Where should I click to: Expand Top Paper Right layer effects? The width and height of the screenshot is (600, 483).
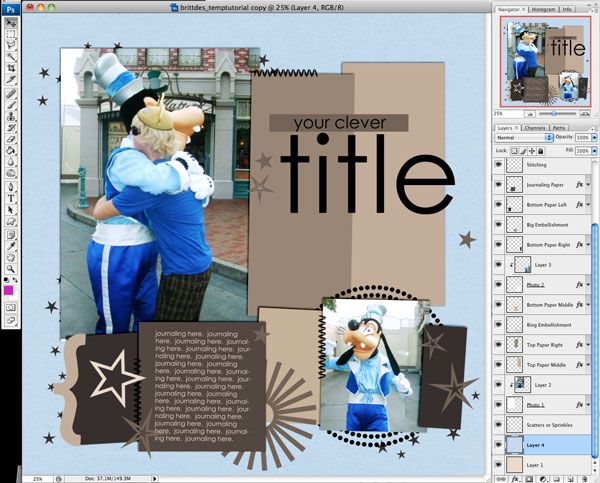(x=588, y=345)
